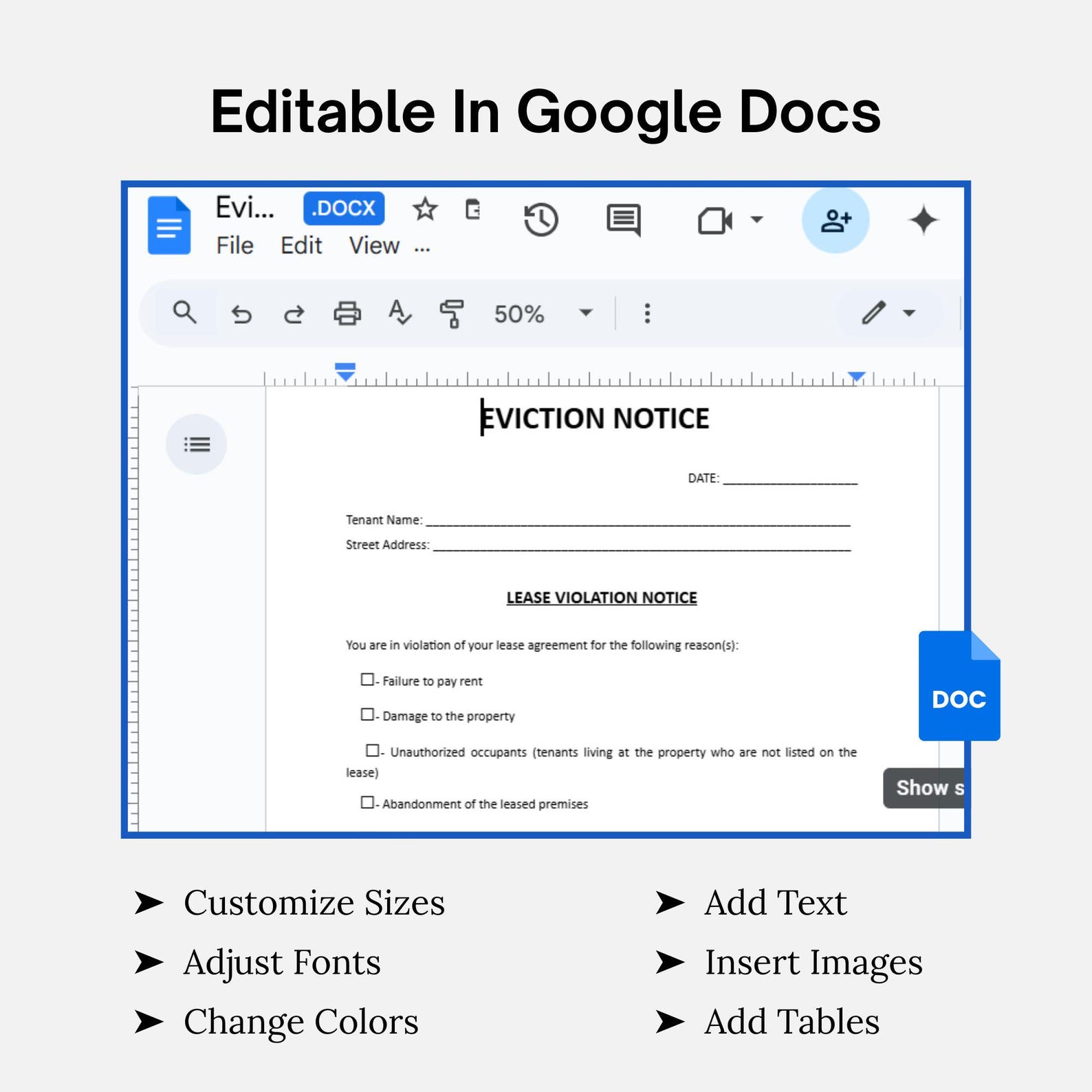Check the Abandonment of leased premises box

click(367, 802)
